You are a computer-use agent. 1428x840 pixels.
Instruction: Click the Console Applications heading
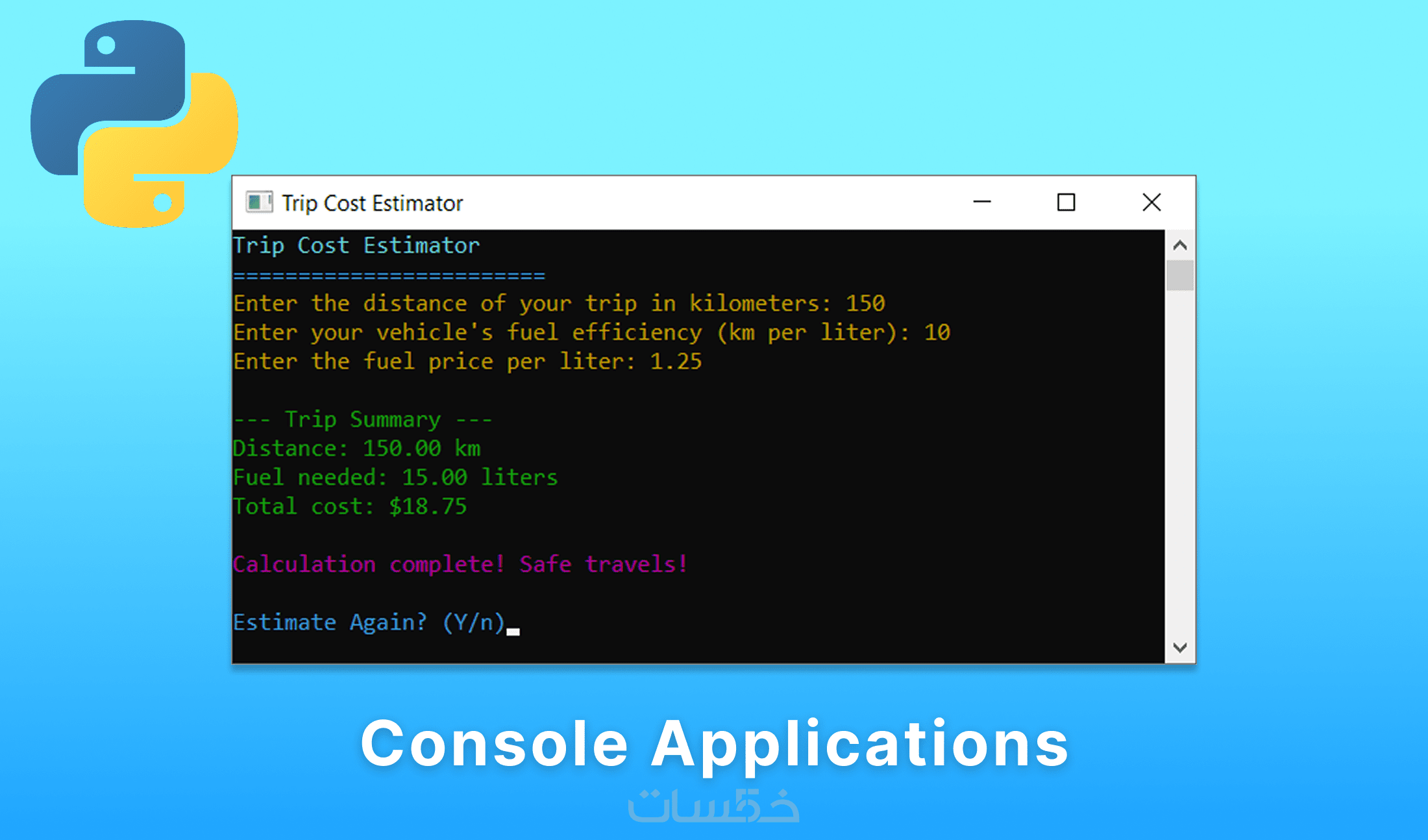[x=714, y=743]
